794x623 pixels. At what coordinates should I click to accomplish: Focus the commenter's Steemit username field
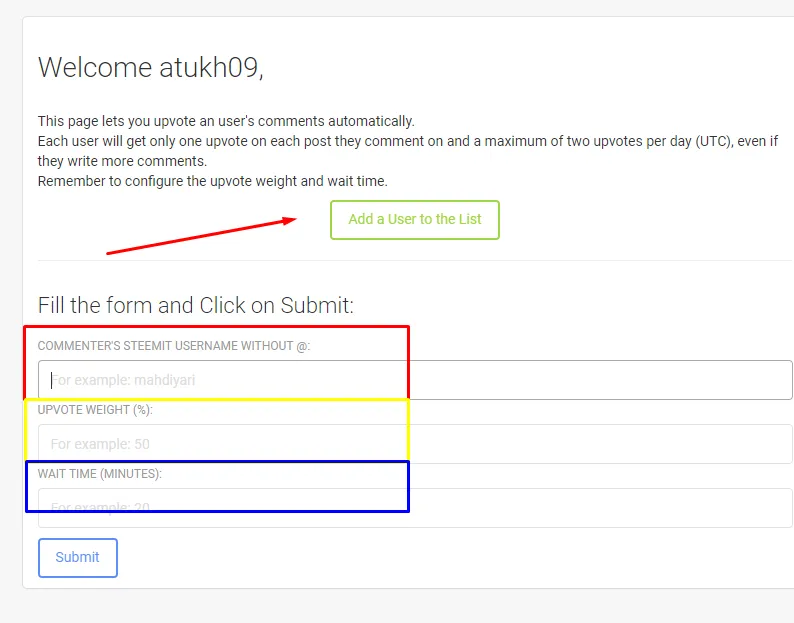415,380
